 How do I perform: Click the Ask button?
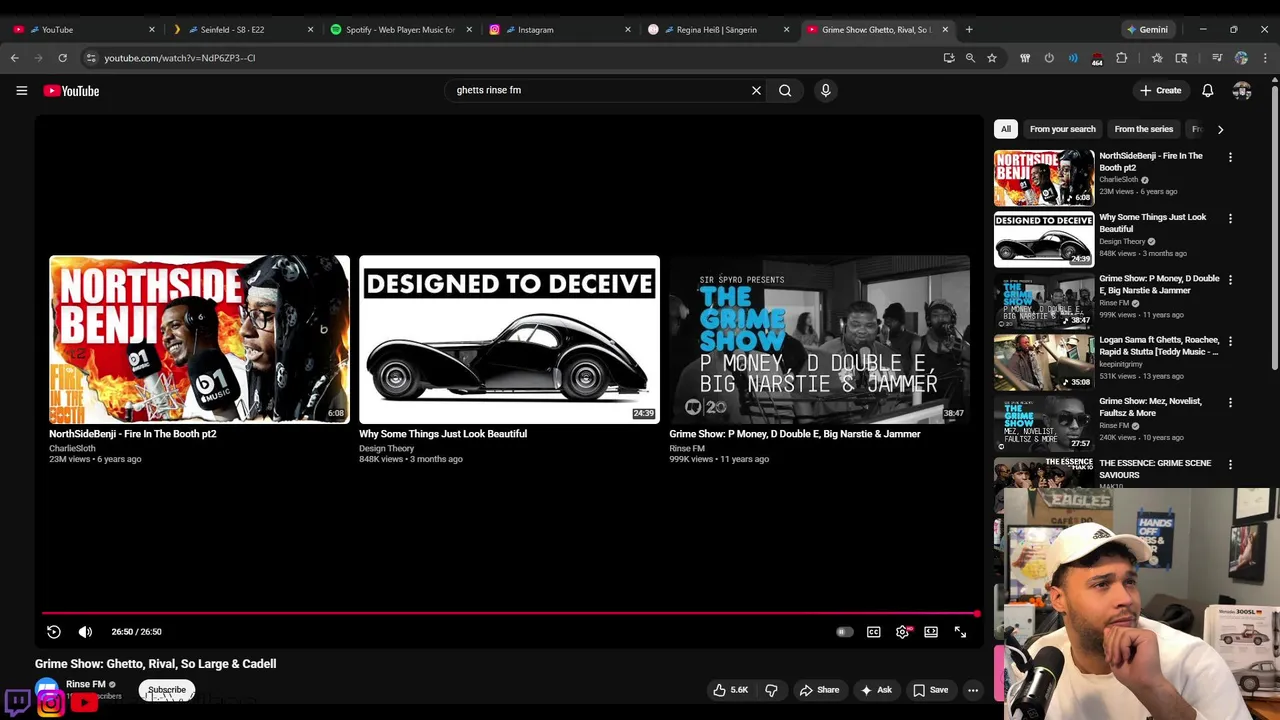(876, 690)
